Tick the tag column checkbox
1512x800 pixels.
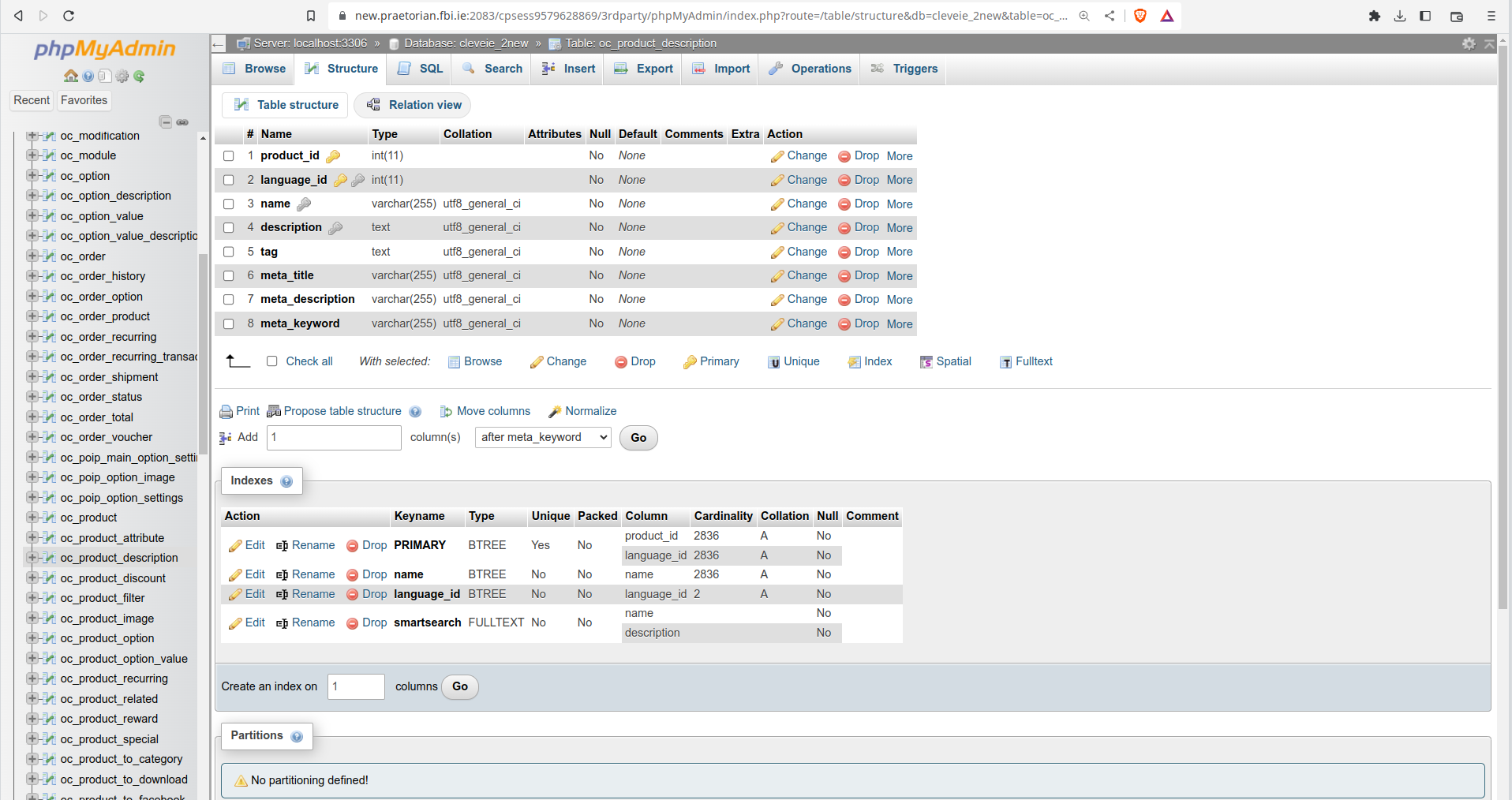pyautogui.click(x=229, y=252)
